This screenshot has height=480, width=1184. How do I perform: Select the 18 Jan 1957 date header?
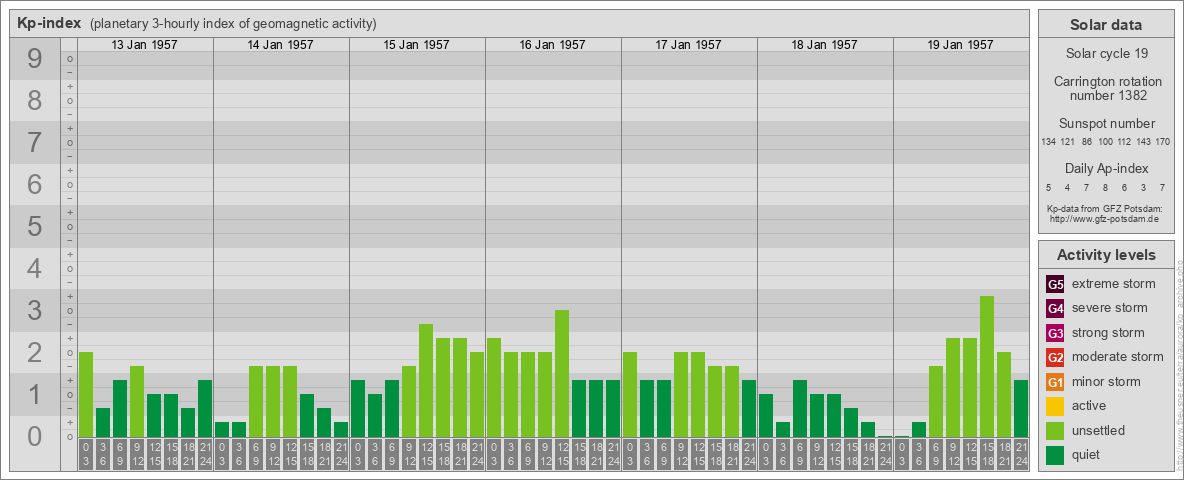824,45
